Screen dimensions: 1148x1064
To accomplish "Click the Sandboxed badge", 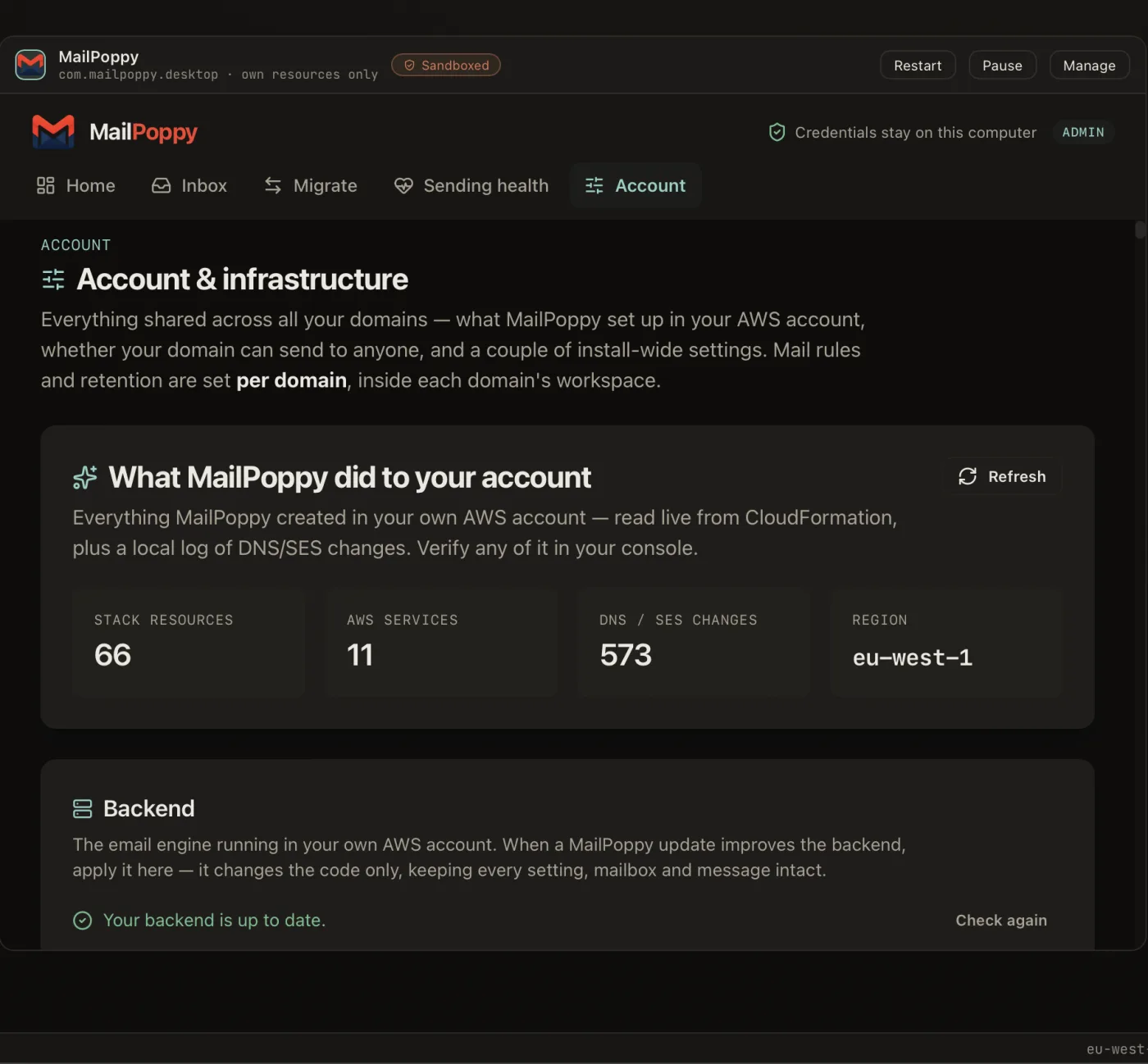I will (x=446, y=65).
